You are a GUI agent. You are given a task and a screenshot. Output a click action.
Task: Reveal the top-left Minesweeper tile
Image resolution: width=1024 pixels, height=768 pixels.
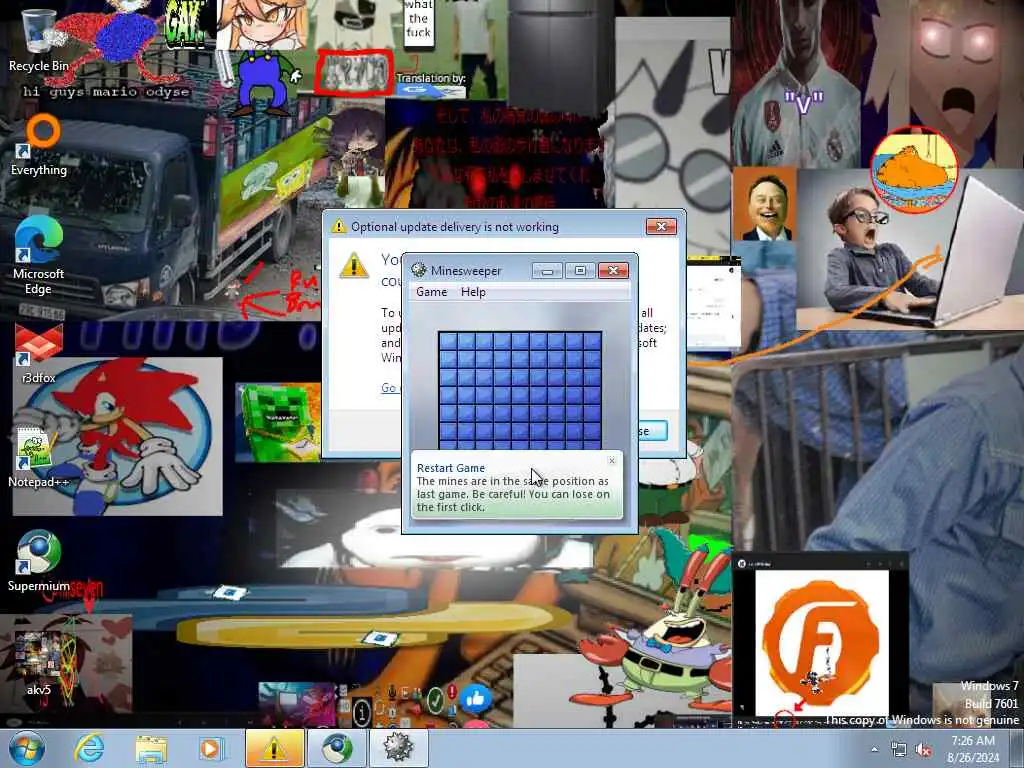tap(448, 342)
